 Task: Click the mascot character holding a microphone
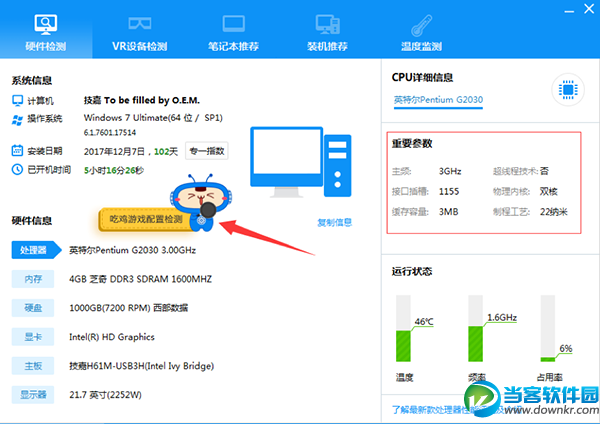[x=201, y=202]
